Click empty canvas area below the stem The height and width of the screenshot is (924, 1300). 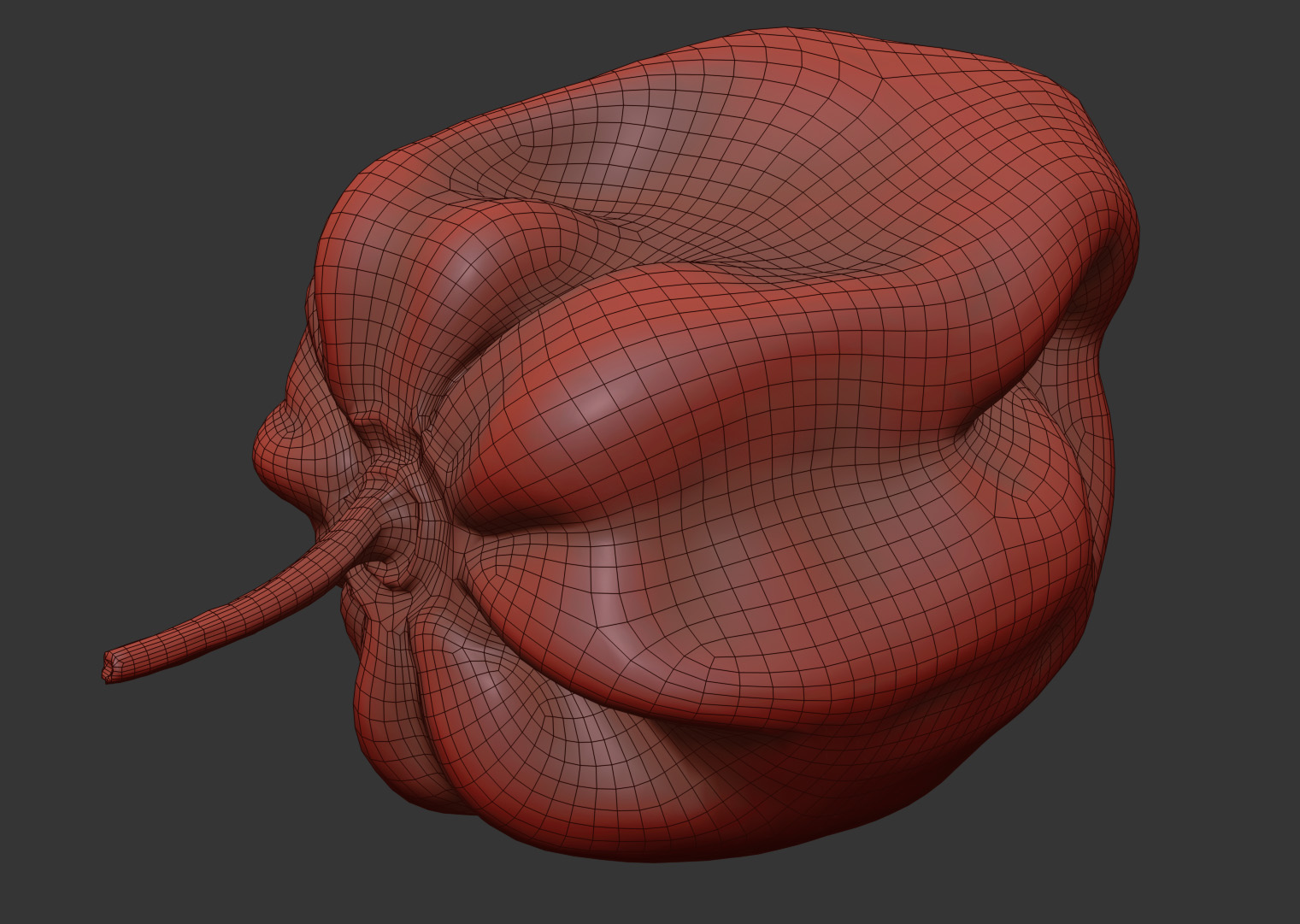point(171,812)
